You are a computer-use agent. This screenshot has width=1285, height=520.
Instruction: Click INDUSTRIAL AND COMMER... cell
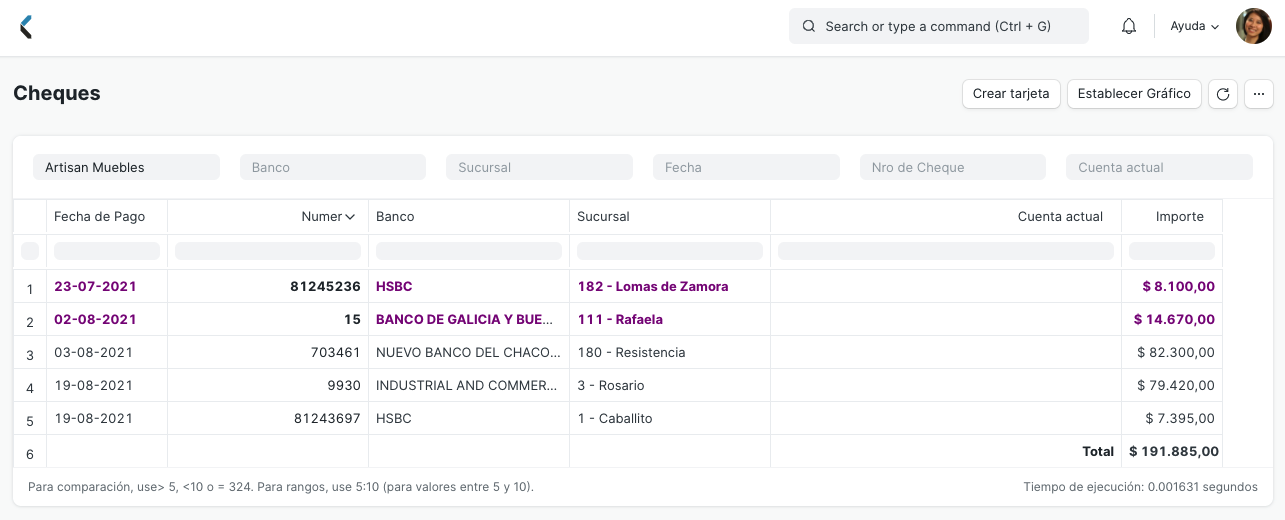coord(469,386)
